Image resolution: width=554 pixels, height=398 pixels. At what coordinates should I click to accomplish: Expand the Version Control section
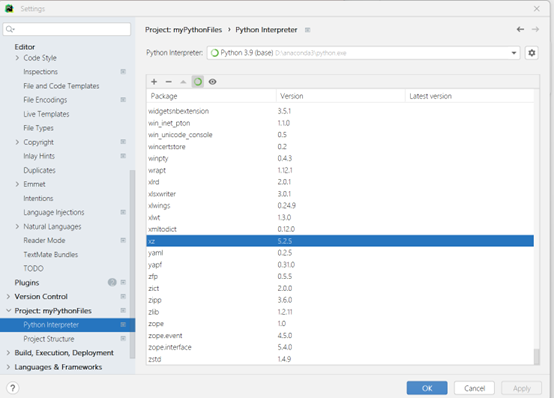pos(8,297)
